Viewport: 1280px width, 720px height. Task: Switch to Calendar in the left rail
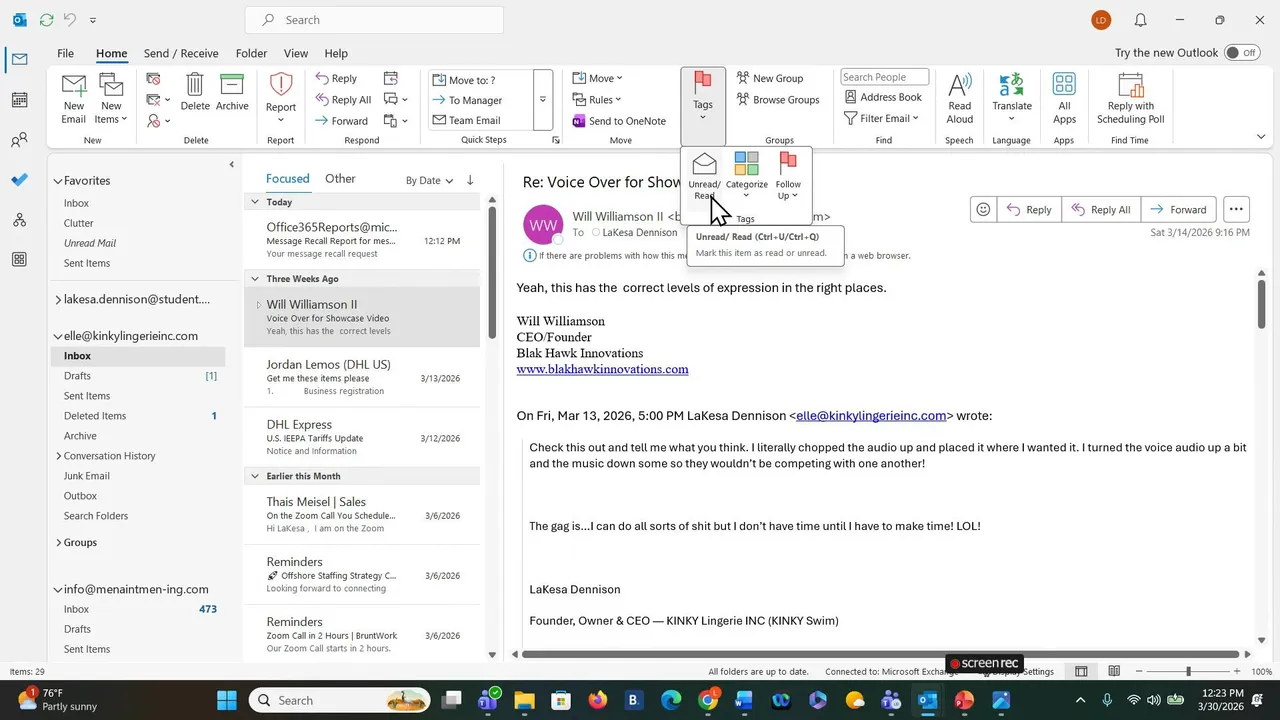pos(19,100)
